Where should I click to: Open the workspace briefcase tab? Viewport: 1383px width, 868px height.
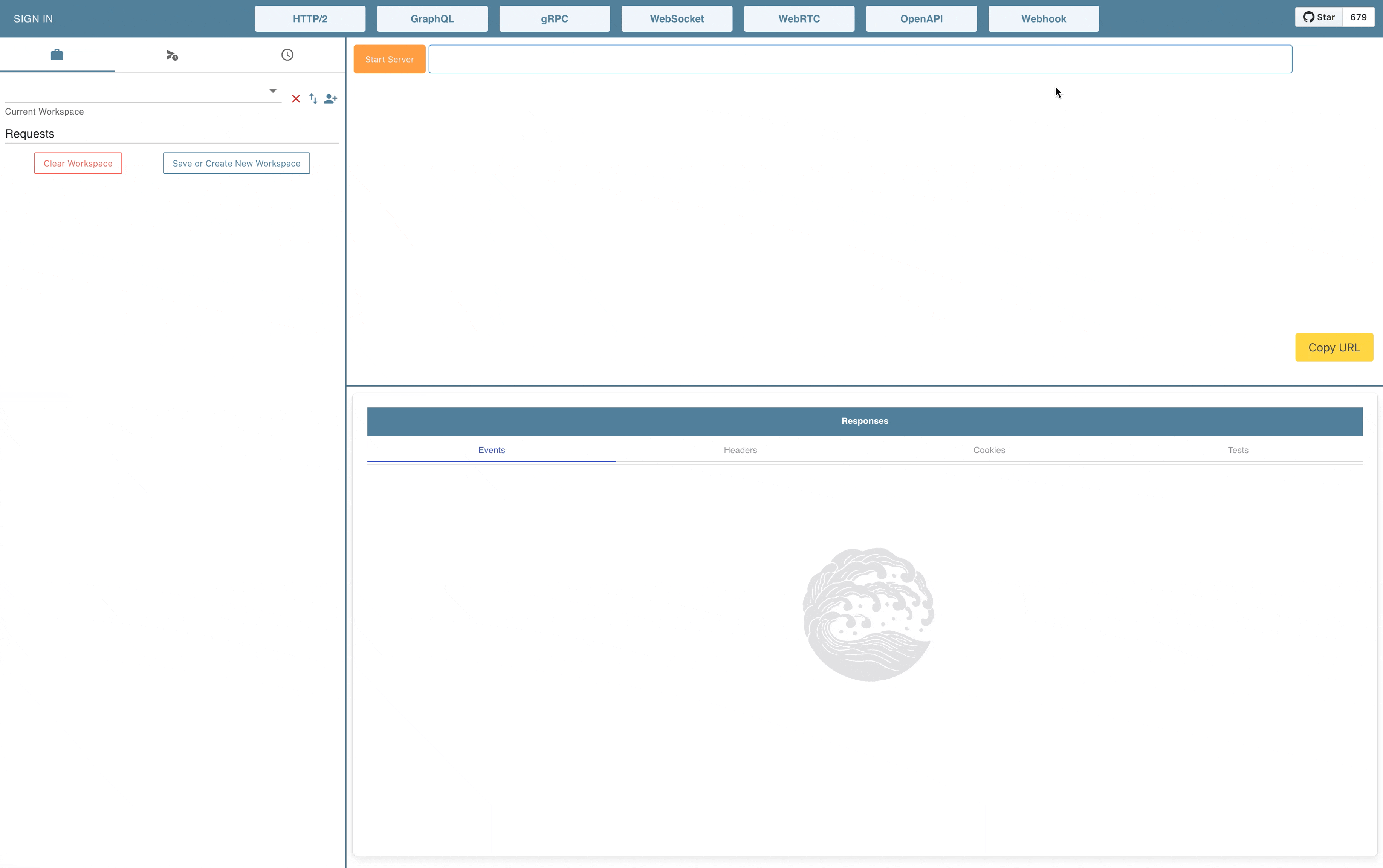57,55
